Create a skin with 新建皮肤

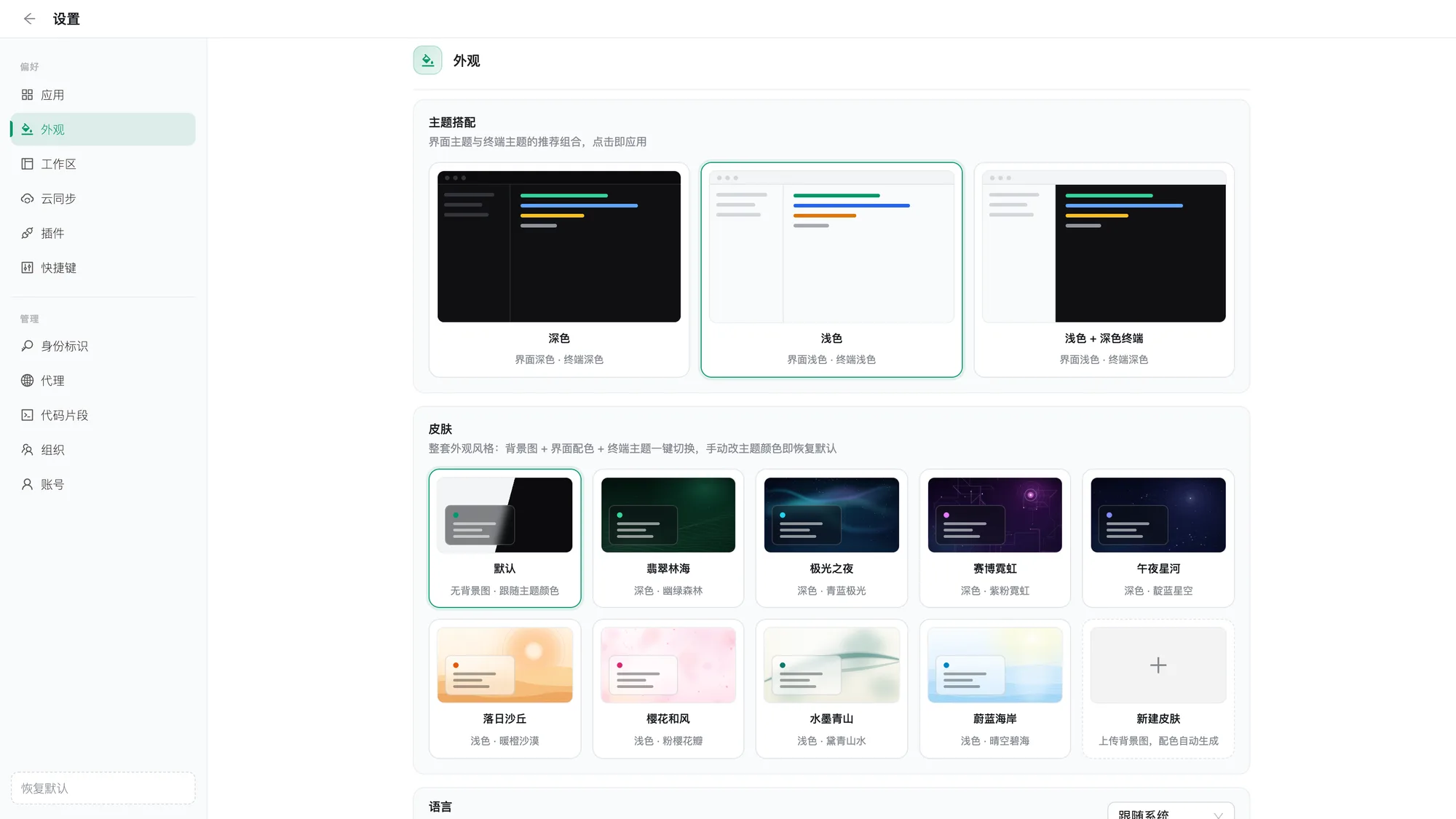tap(1158, 689)
